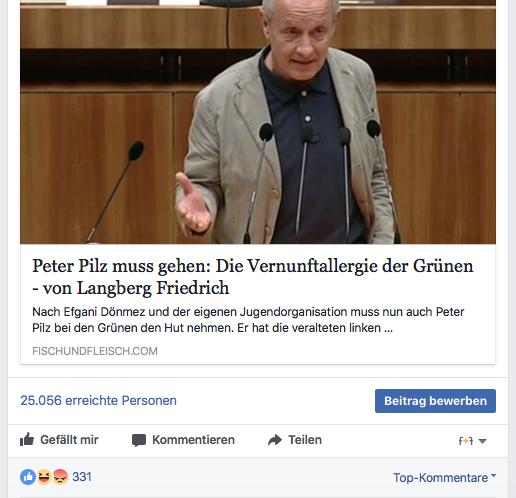Open 25.056 erreichte Personen statistics

(x=98, y=400)
